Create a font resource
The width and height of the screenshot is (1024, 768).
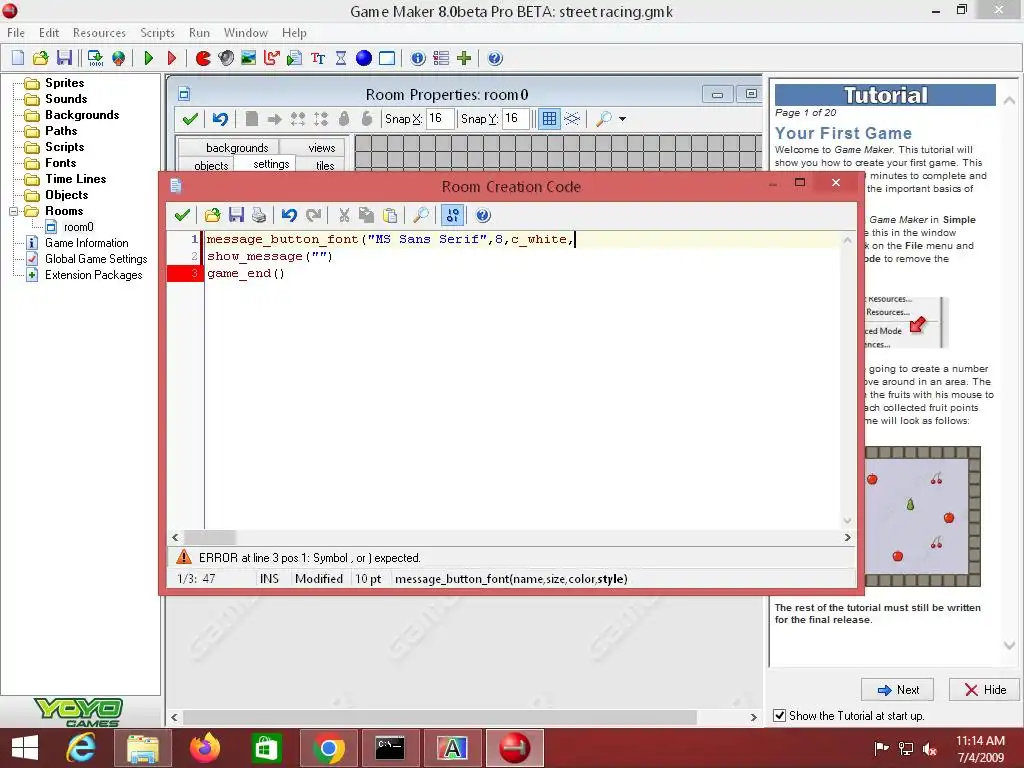[x=318, y=58]
